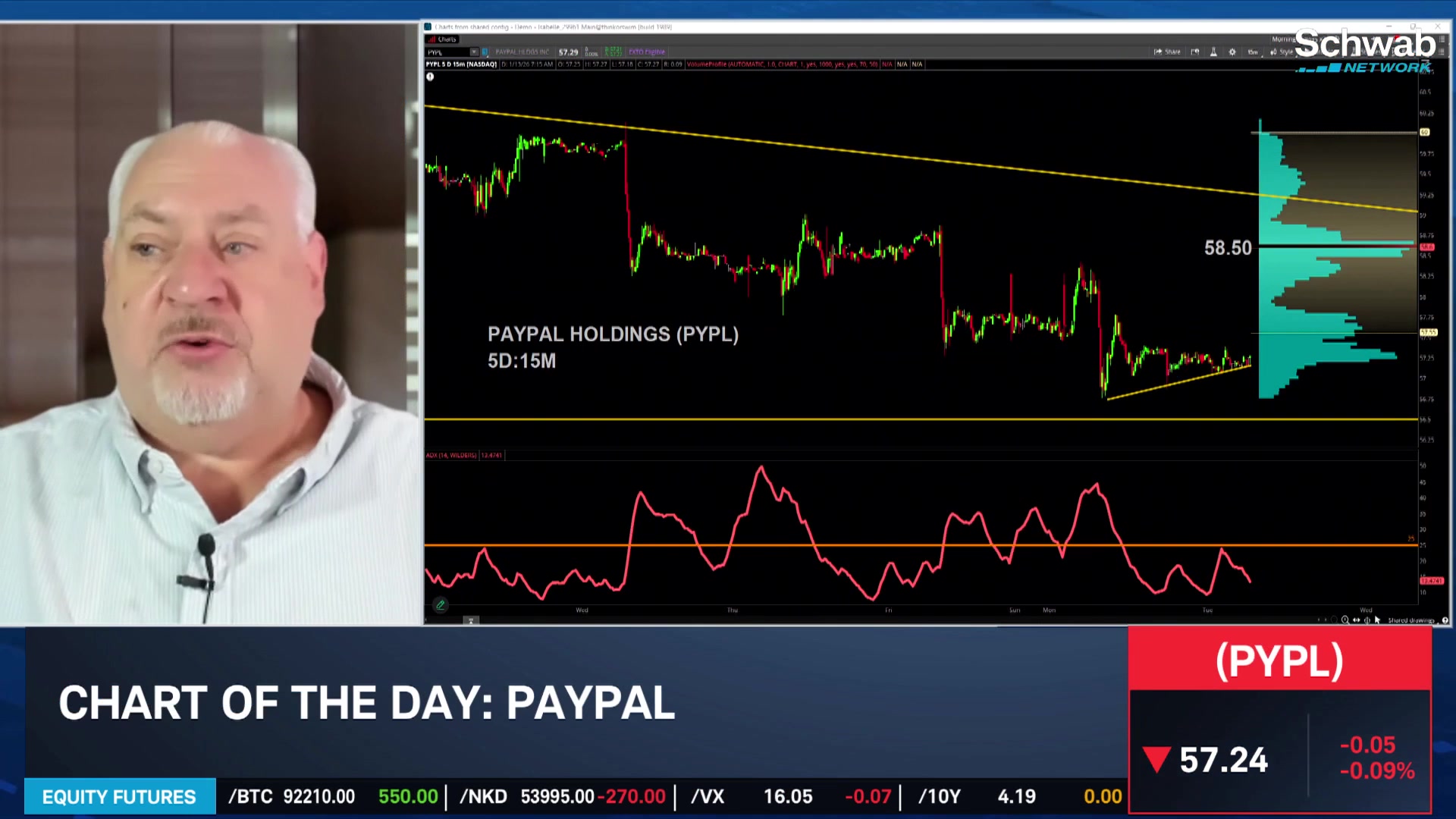Expand the symbol dropdown next to PYPL field
The width and height of the screenshot is (1456, 819).
(473, 52)
